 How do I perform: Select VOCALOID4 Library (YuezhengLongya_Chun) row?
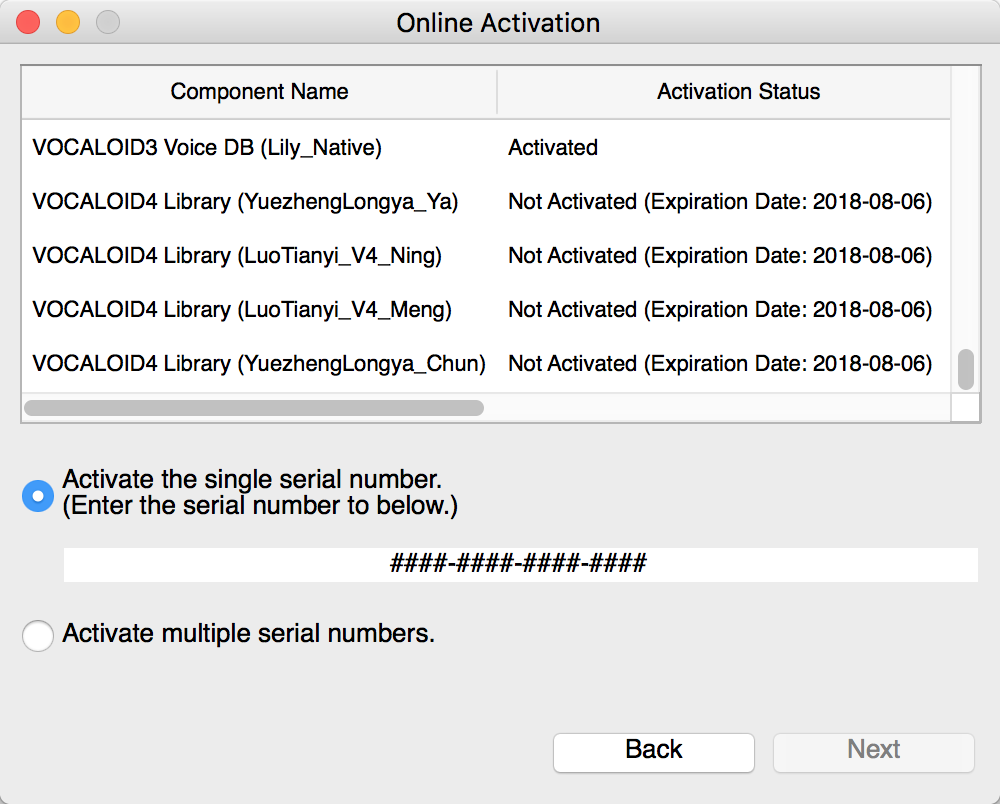pos(486,363)
